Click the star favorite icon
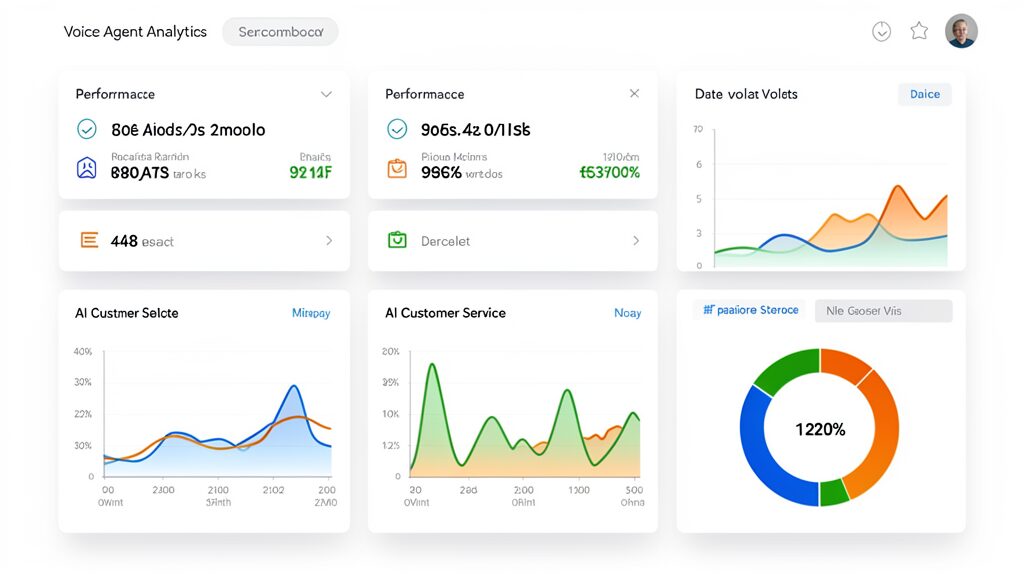This screenshot has width=1024, height=576. pos(919,31)
